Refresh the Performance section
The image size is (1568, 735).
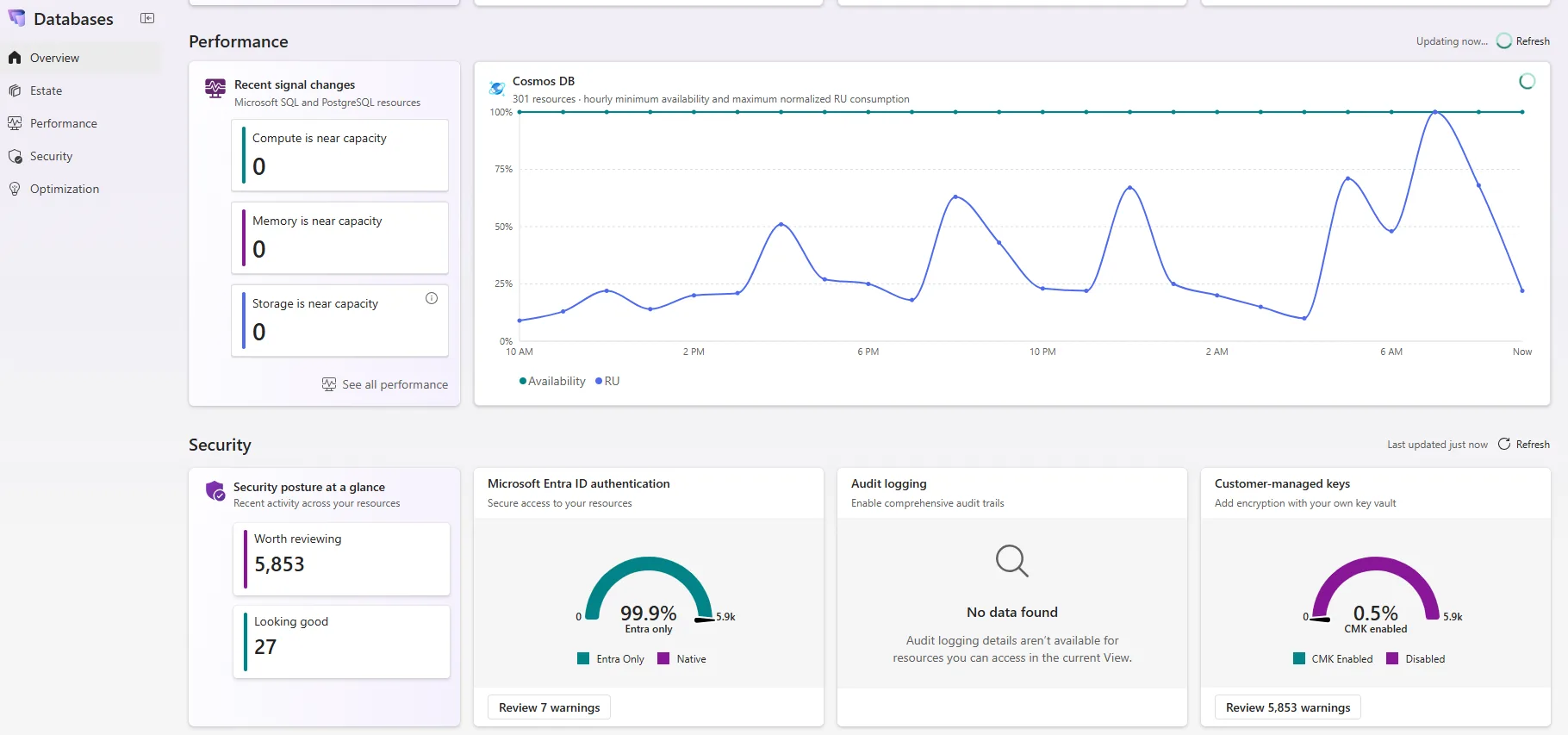[x=1523, y=40]
